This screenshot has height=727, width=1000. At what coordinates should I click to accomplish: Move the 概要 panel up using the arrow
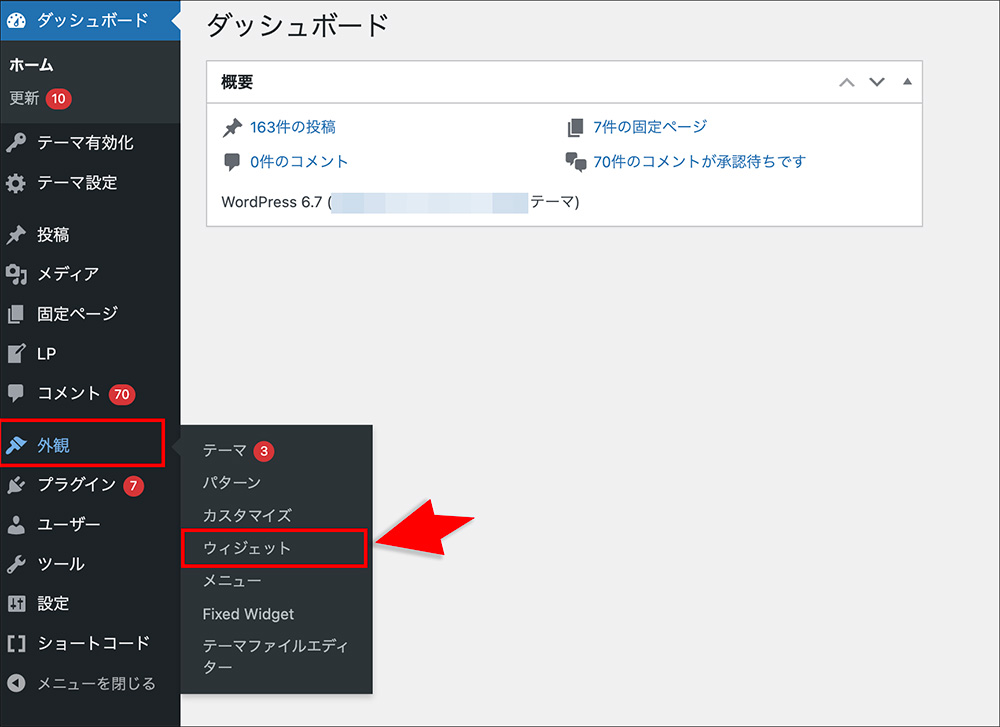(x=847, y=82)
